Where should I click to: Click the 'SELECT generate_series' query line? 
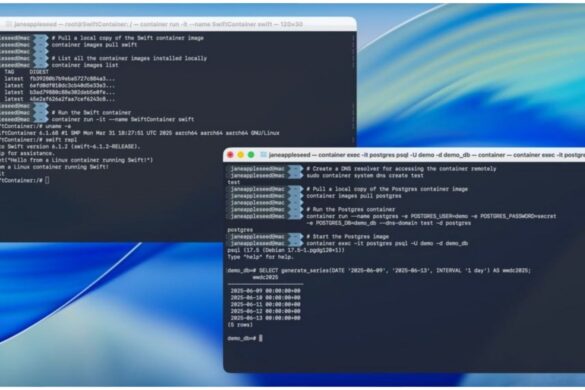pyautogui.click(x=379, y=271)
